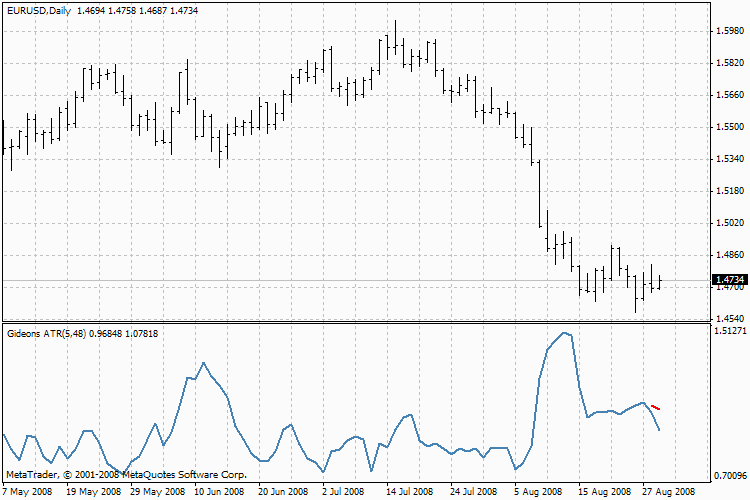The width and height of the screenshot is (750, 500).
Task: Click the 1.5980 price scale label
Action: (x=729, y=31)
